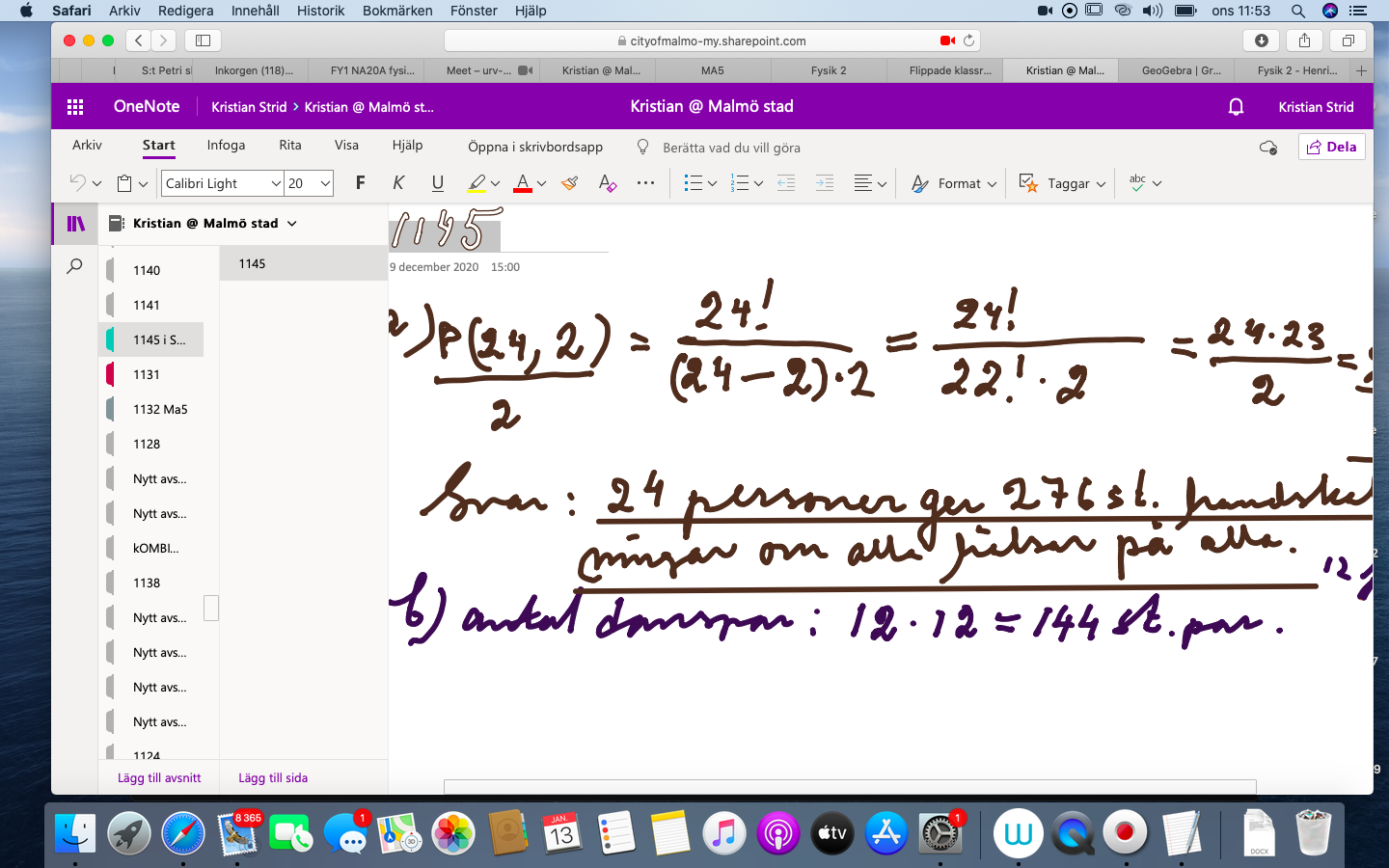Open the Calibri Light font dropdown
The width and height of the screenshot is (1389, 868).
point(276,183)
